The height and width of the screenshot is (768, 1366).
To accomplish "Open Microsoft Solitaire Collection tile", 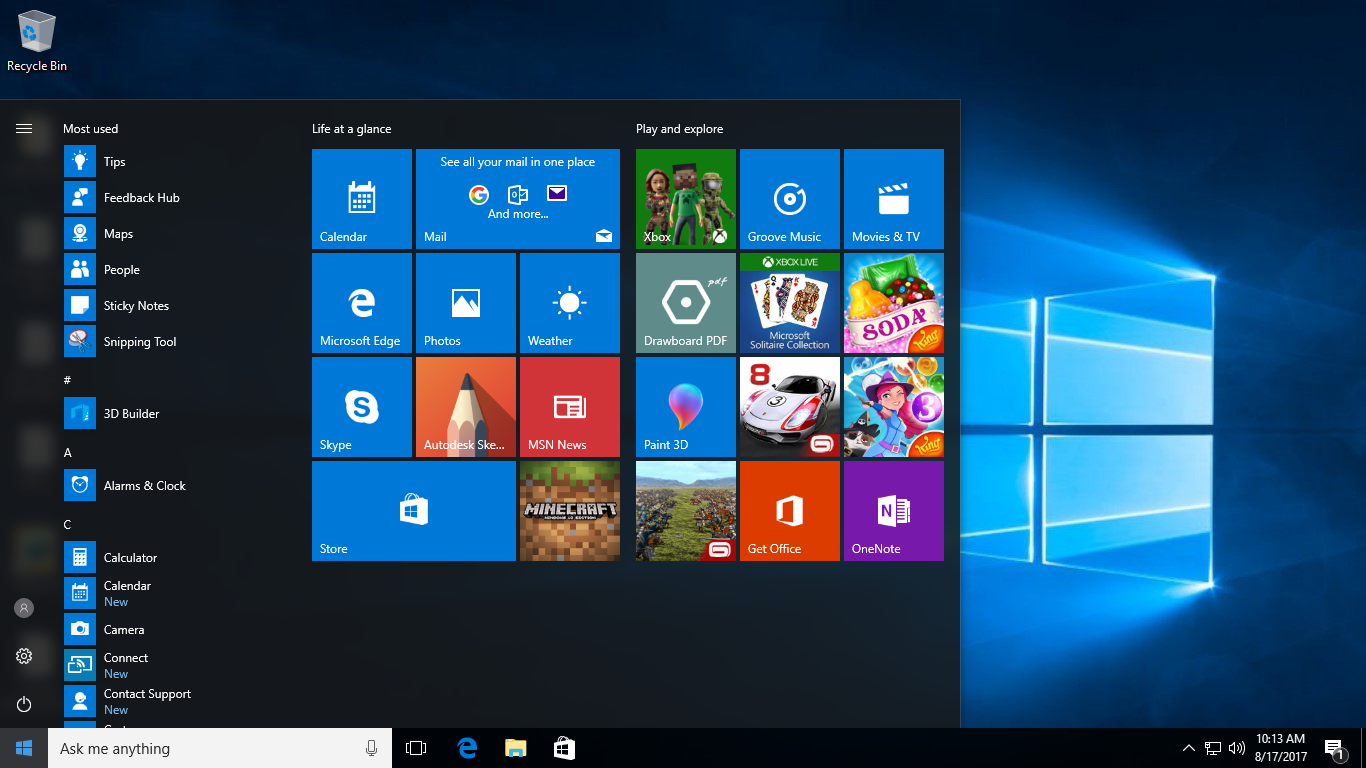I will 790,303.
